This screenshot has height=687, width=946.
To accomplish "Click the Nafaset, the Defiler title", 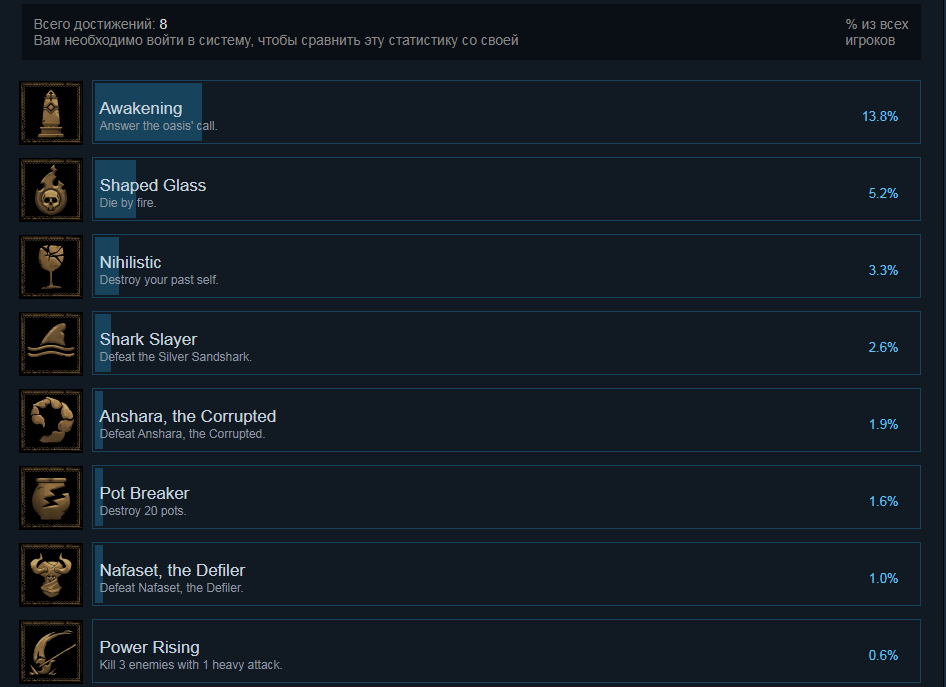I will tap(172, 570).
